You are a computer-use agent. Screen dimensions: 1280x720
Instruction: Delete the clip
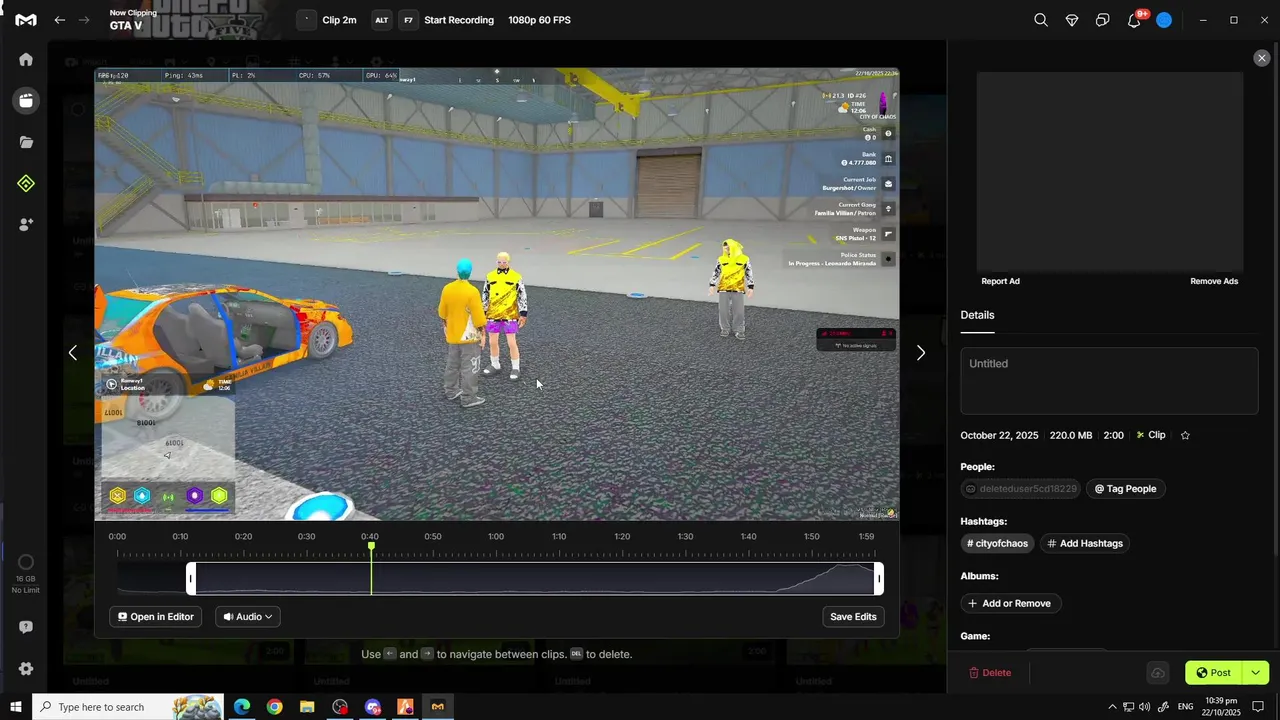coord(990,673)
